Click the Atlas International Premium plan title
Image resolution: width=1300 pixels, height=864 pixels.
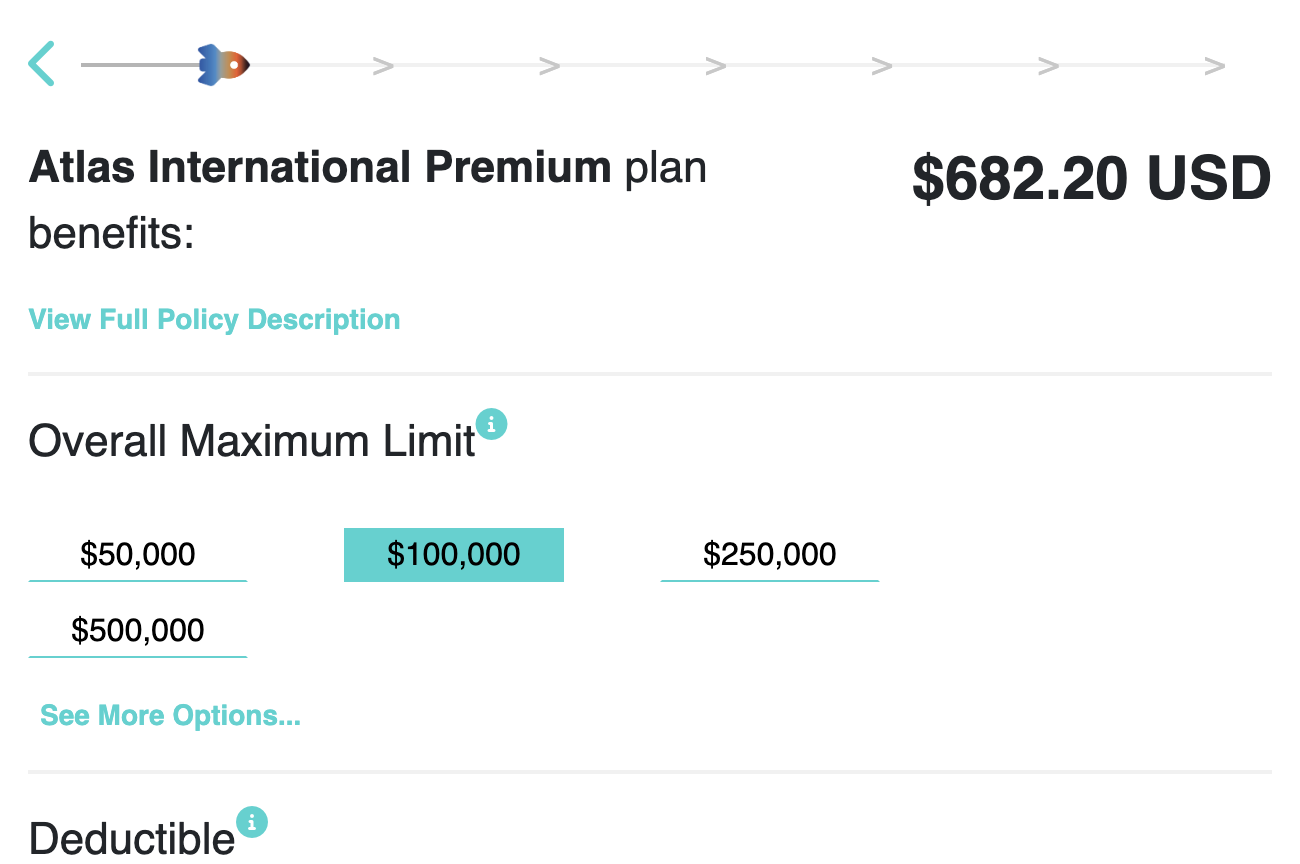click(x=320, y=168)
